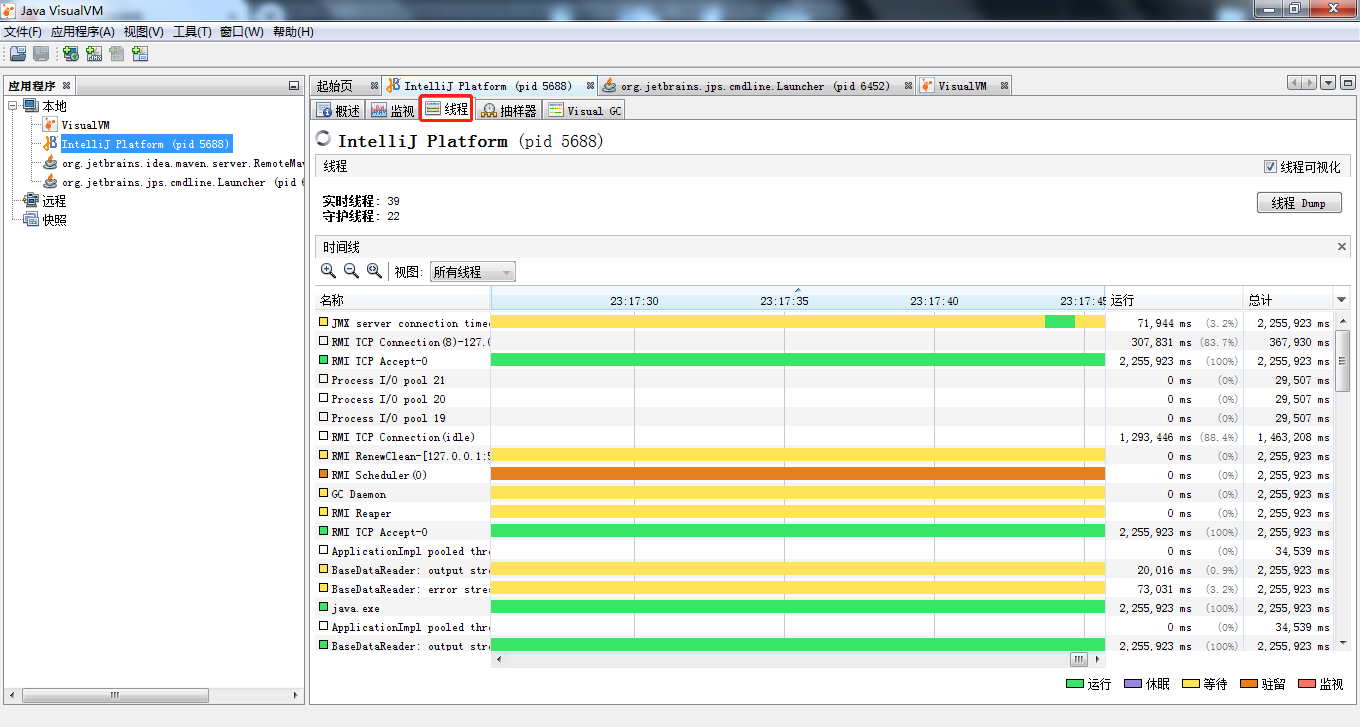Viewport: 1360px width, 727px height.
Task: Click the 23:17:35 timeline marker
Action: pos(784,300)
